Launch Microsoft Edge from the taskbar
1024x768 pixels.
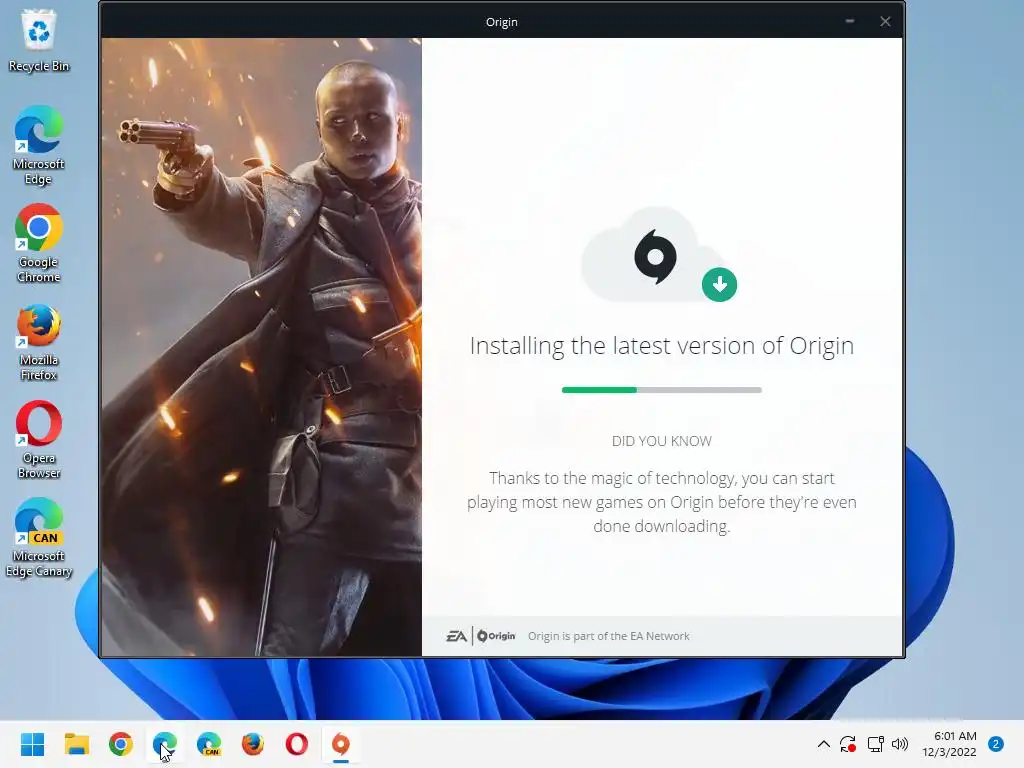[165, 744]
